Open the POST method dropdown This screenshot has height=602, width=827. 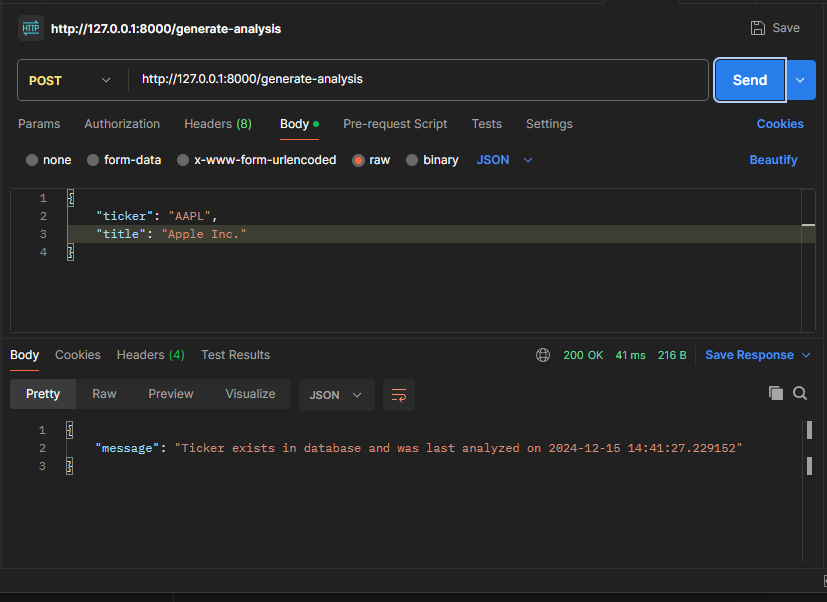click(x=70, y=78)
